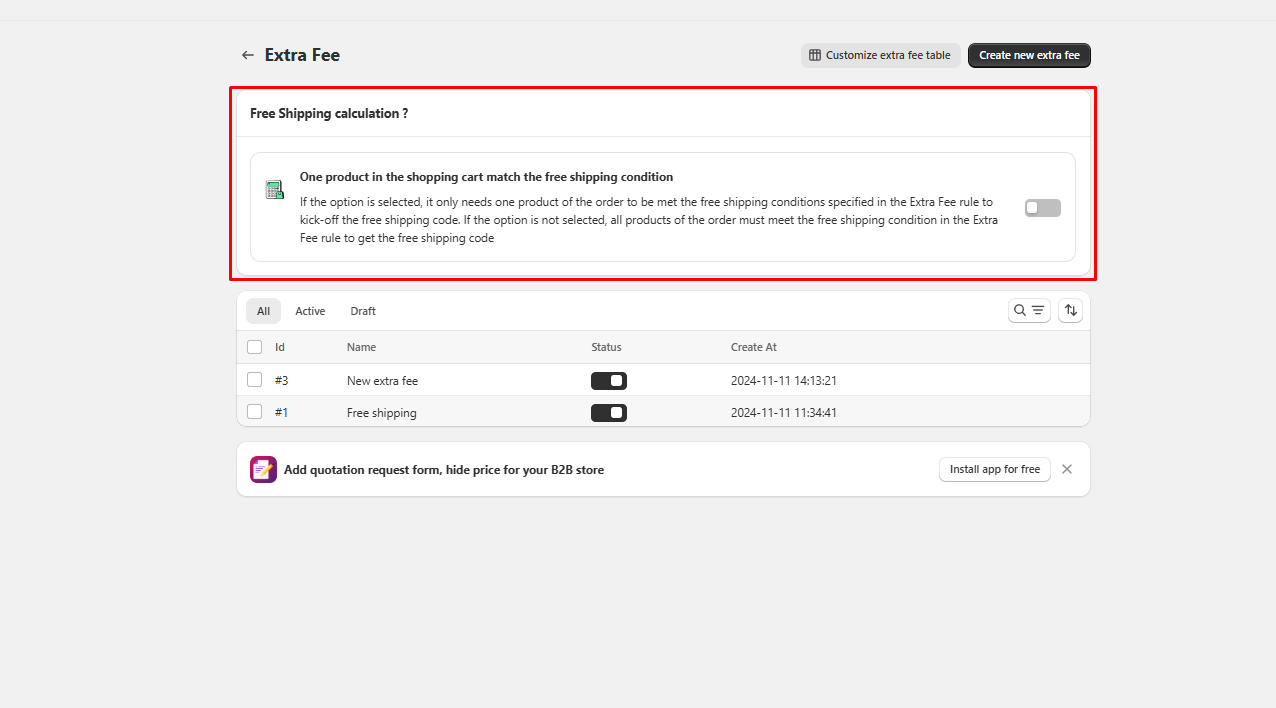The image size is (1276, 708).
Task: Click the quotation form app icon
Action: [x=263, y=469]
